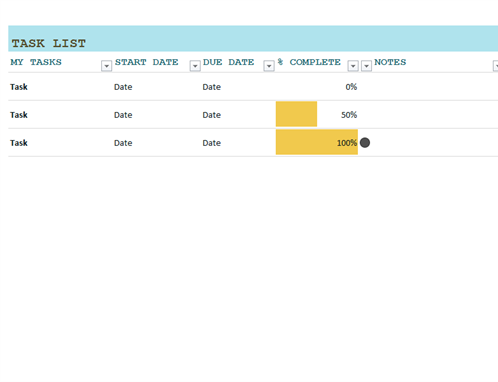Select the NOTES column header

click(x=390, y=62)
